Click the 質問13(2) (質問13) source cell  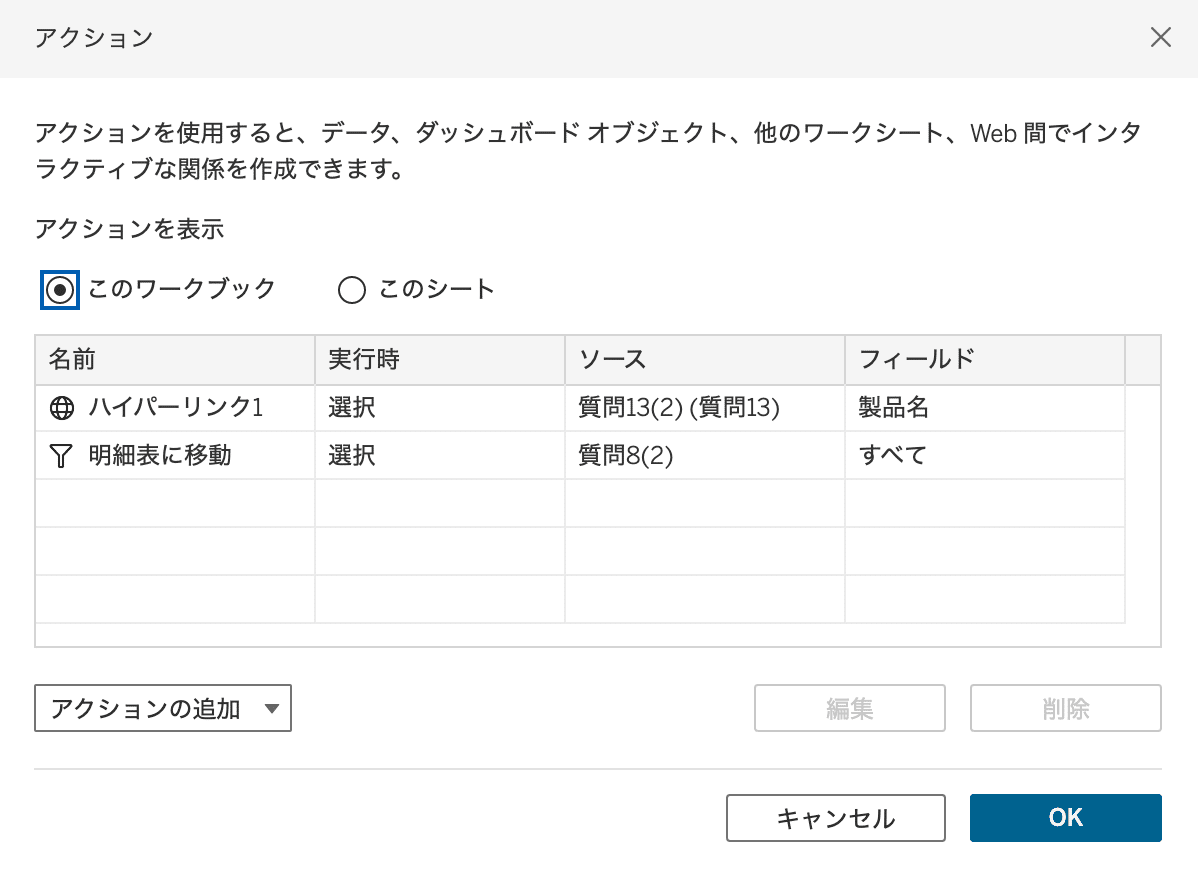pyautogui.click(x=678, y=408)
